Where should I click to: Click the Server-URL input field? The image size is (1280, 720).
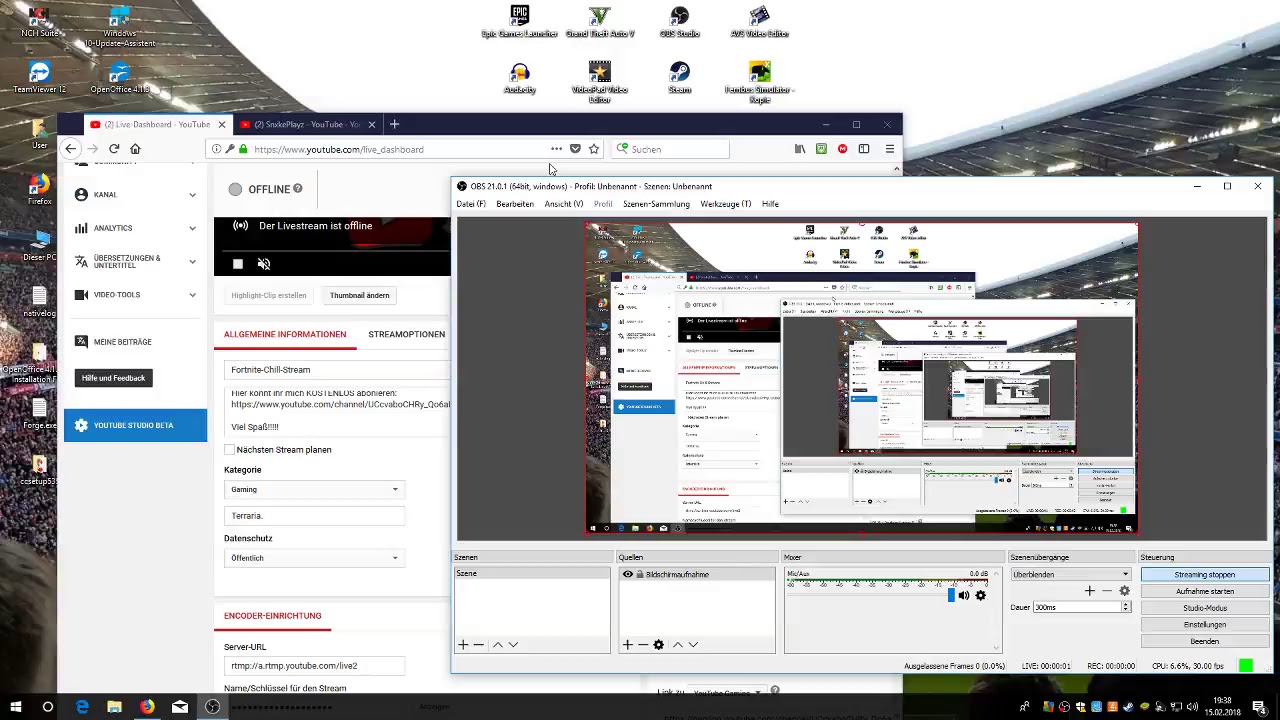pos(314,666)
